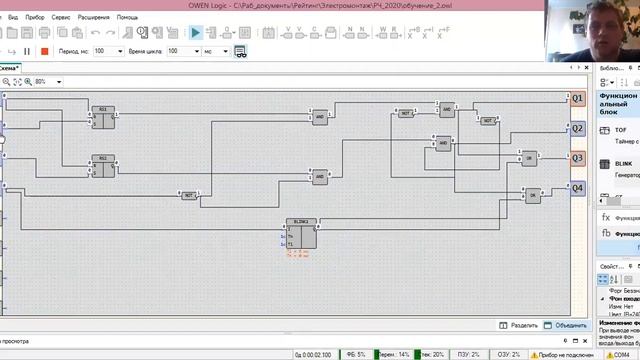Open the watch variables window icon

pyautogui.click(x=240, y=51)
